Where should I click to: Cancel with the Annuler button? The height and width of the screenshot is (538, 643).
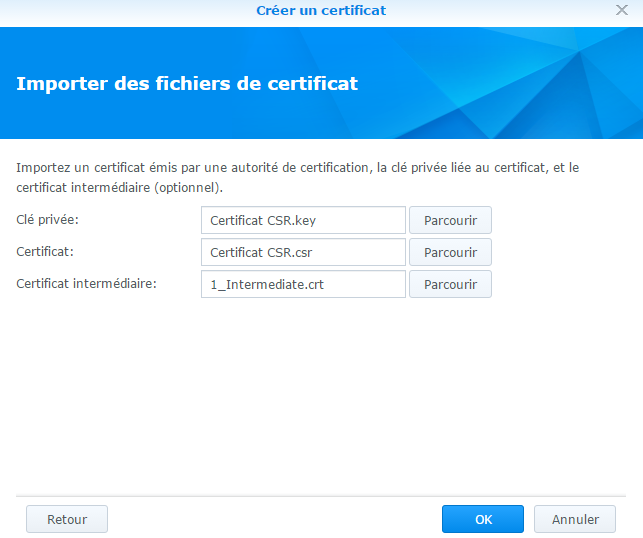click(575, 519)
